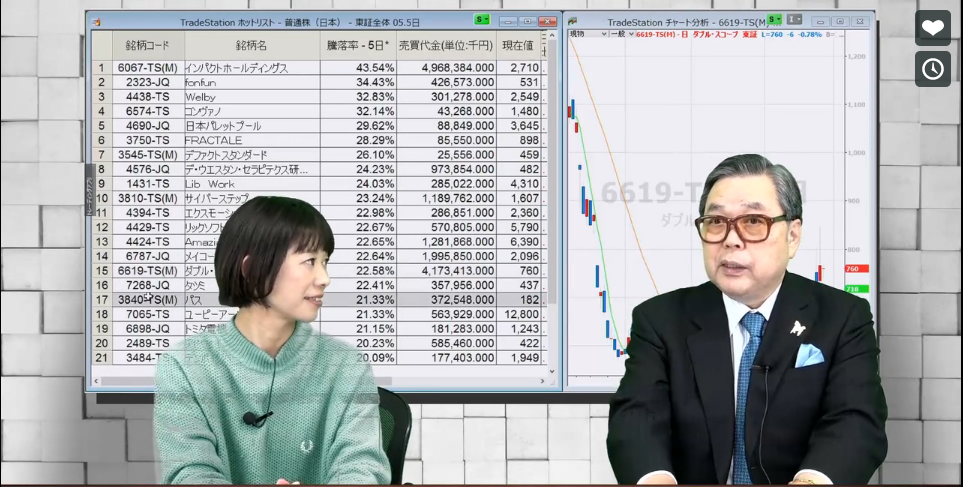963x489 pixels.
Task: Click the gray I interval-link button in chart title bar
Action: click(x=794, y=20)
